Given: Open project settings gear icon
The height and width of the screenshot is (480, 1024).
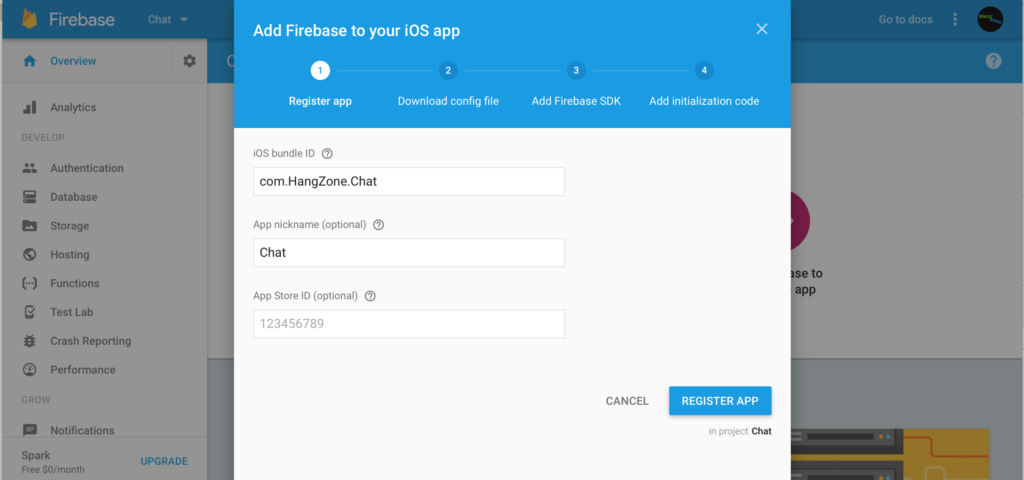Looking at the screenshot, I should 189,61.
